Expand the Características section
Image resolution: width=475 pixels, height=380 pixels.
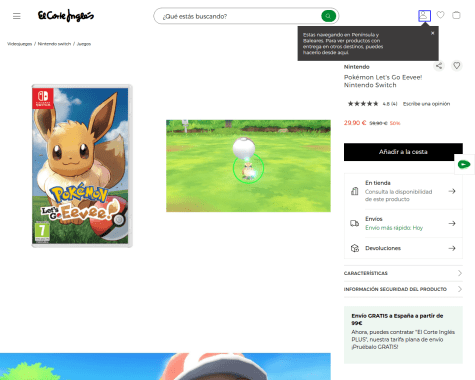click(x=403, y=273)
